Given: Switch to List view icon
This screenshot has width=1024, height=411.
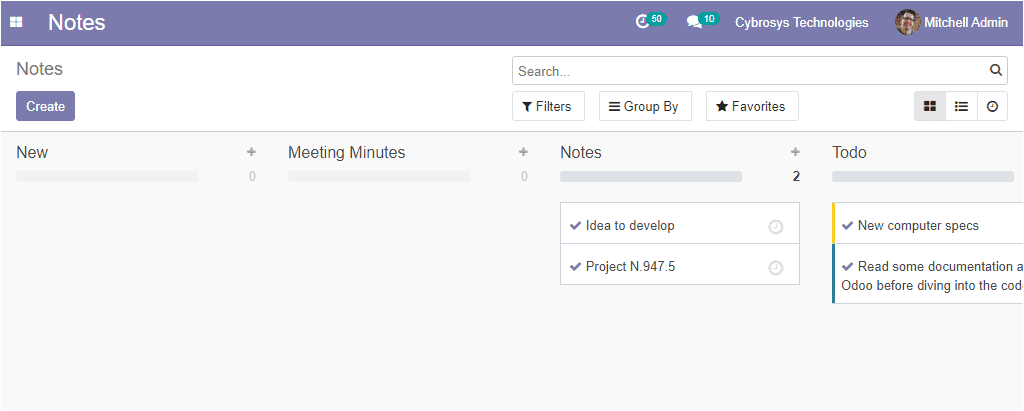Looking at the screenshot, I should coord(961,107).
